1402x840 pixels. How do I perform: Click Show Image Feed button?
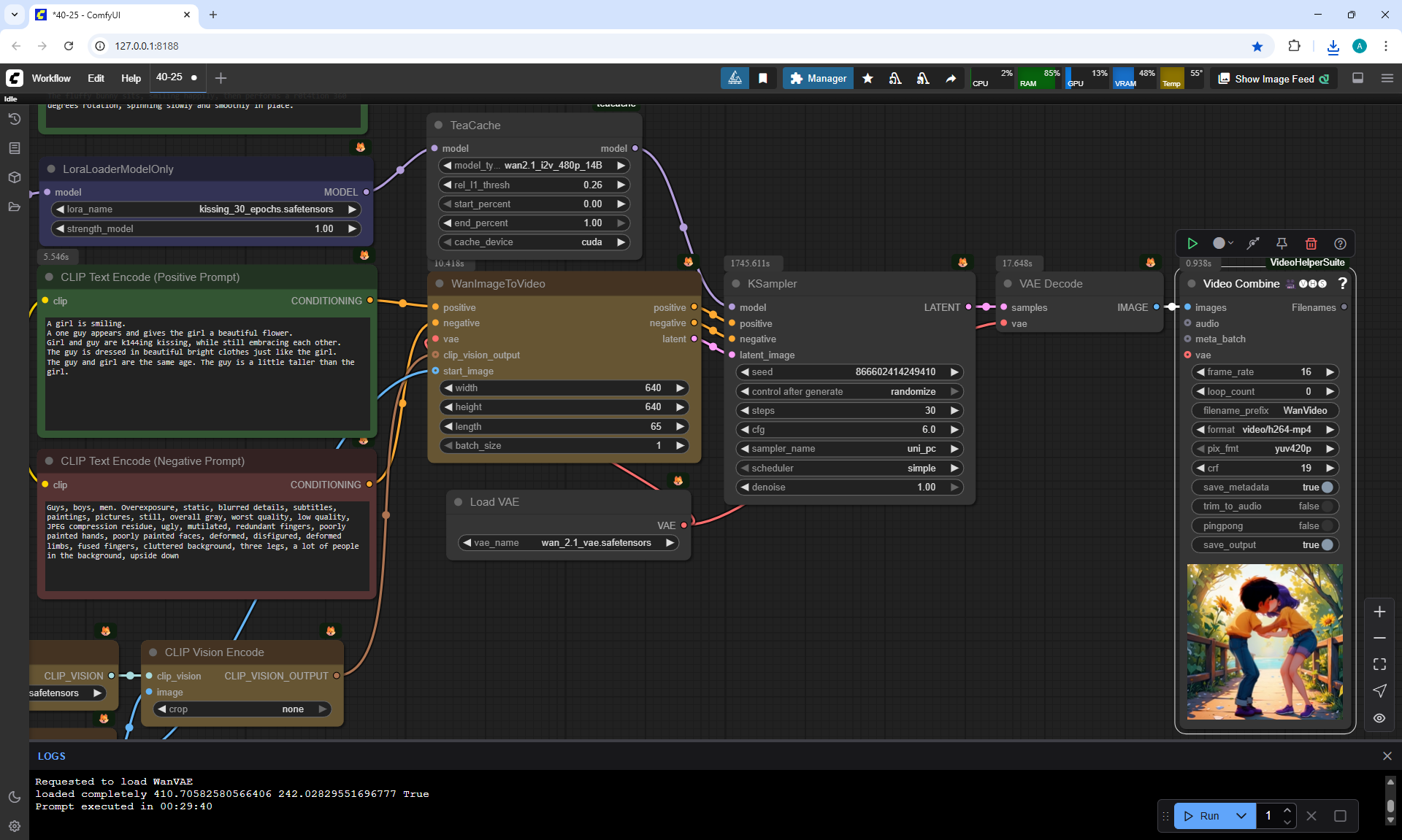(1274, 79)
